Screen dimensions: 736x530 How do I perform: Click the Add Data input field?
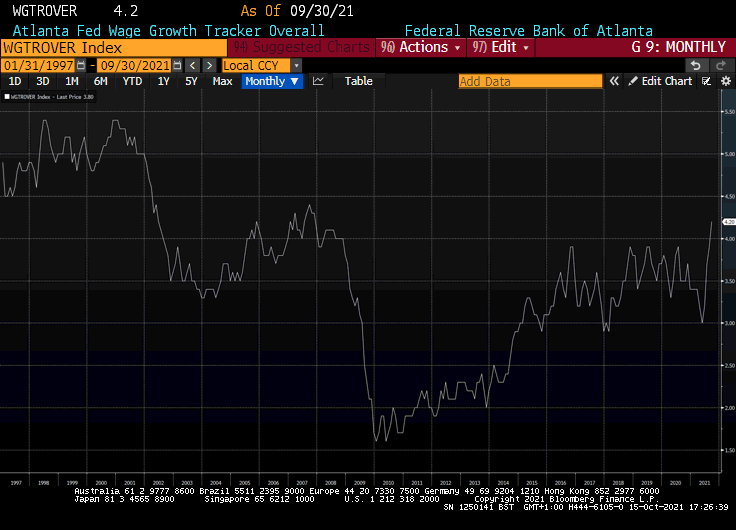[x=530, y=81]
